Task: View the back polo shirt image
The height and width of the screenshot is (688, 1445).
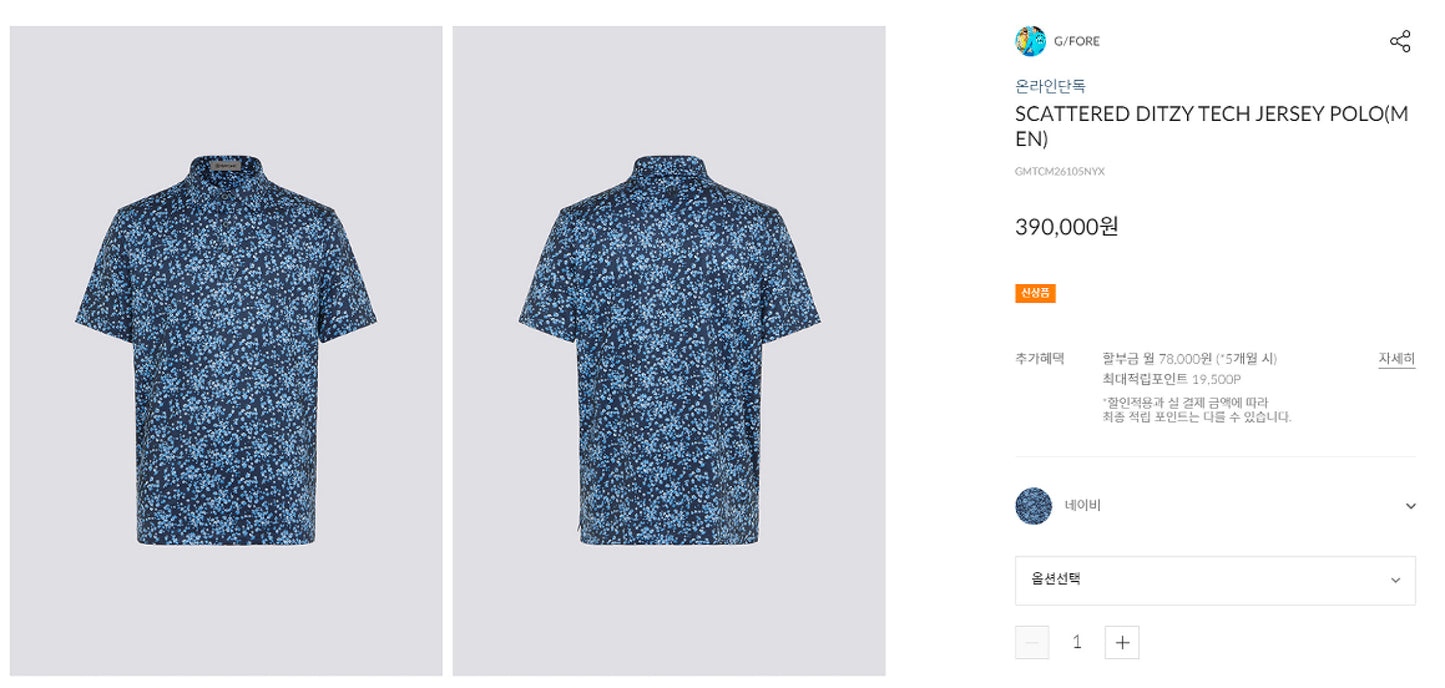Action: click(x=669, y=351)
